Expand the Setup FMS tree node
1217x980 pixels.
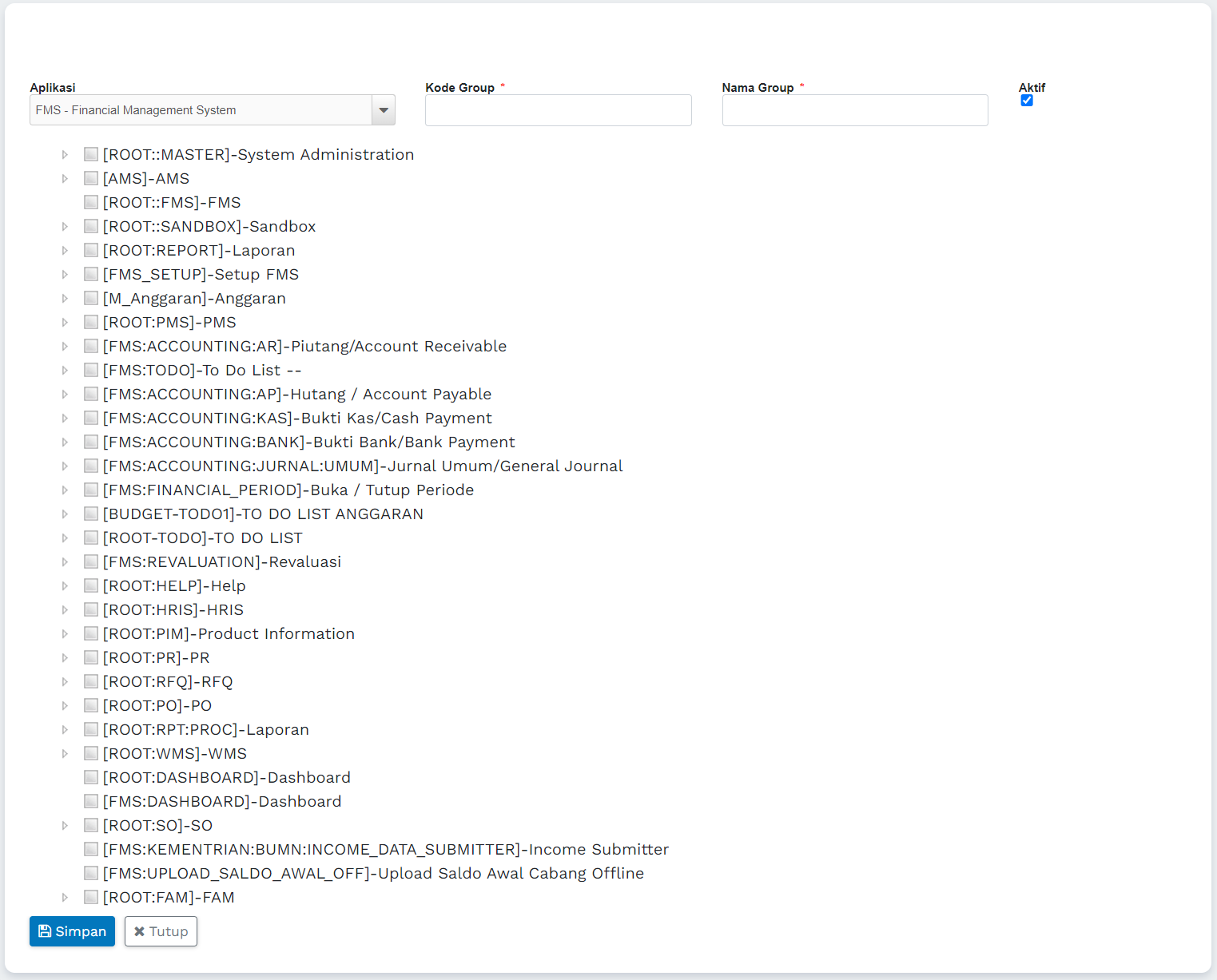(66, 274)
